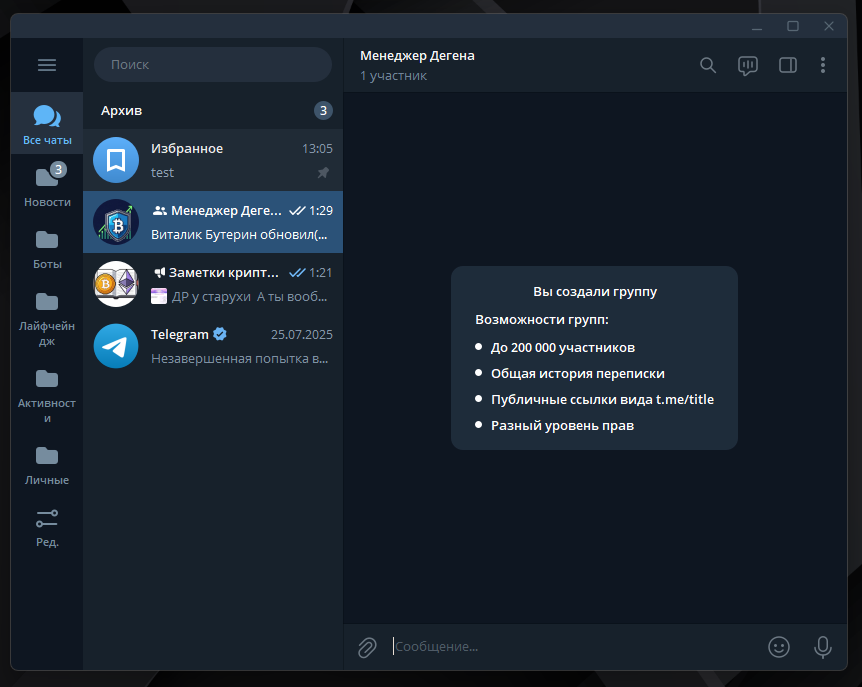Expand the 'Архив' archived chats row
Viewport: 862px width, 687px height.
(x=212, y=110)
